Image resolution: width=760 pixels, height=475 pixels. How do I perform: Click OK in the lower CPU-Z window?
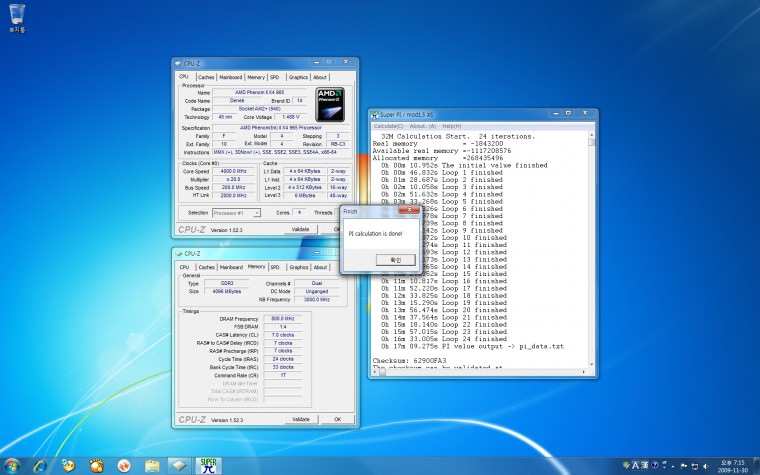[x=338, y=419]
